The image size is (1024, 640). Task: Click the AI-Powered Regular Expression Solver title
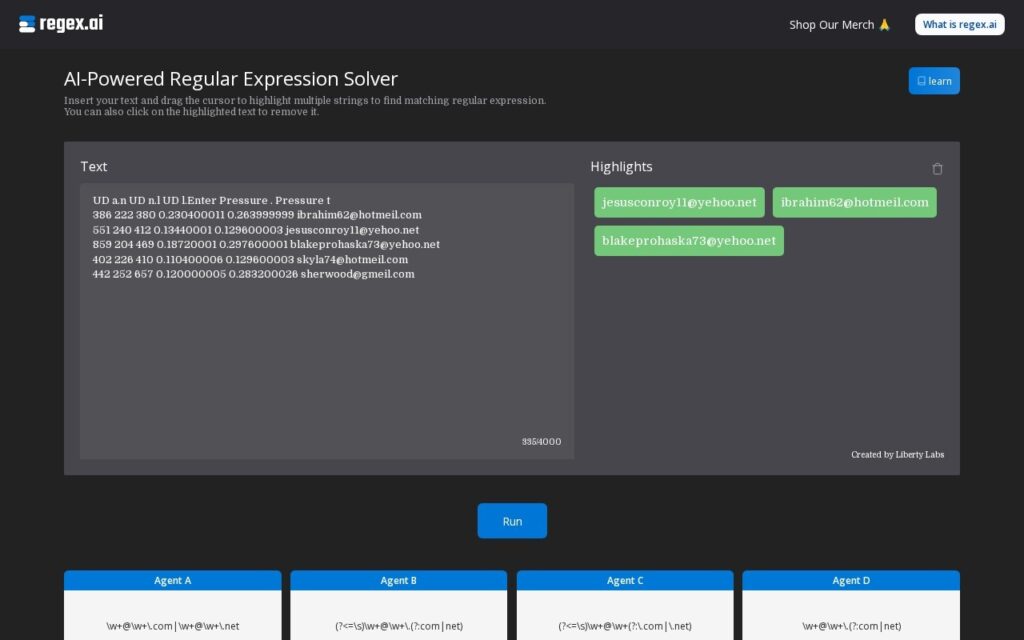tap(231, 79)
